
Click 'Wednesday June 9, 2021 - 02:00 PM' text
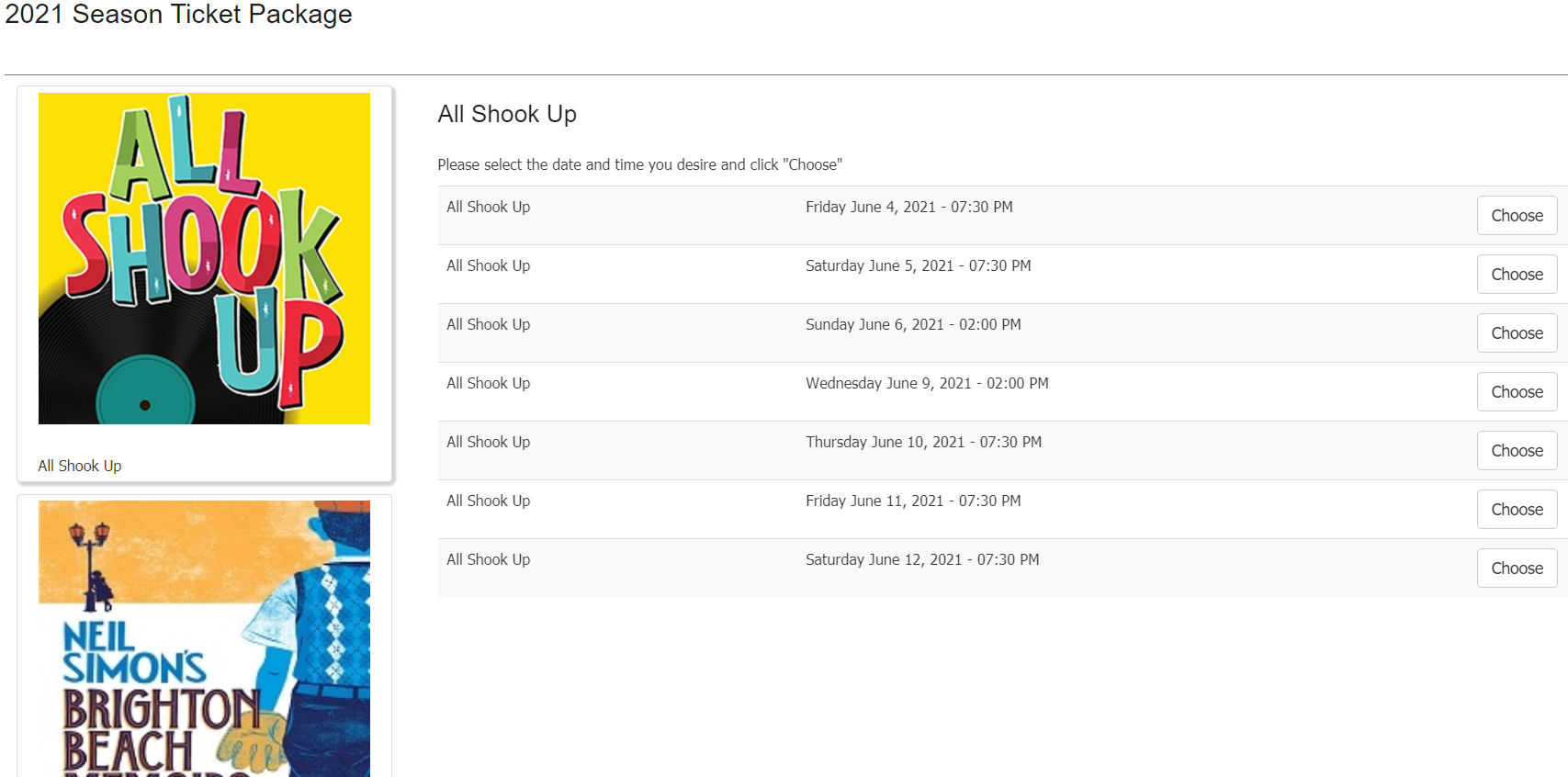[927, 383]
